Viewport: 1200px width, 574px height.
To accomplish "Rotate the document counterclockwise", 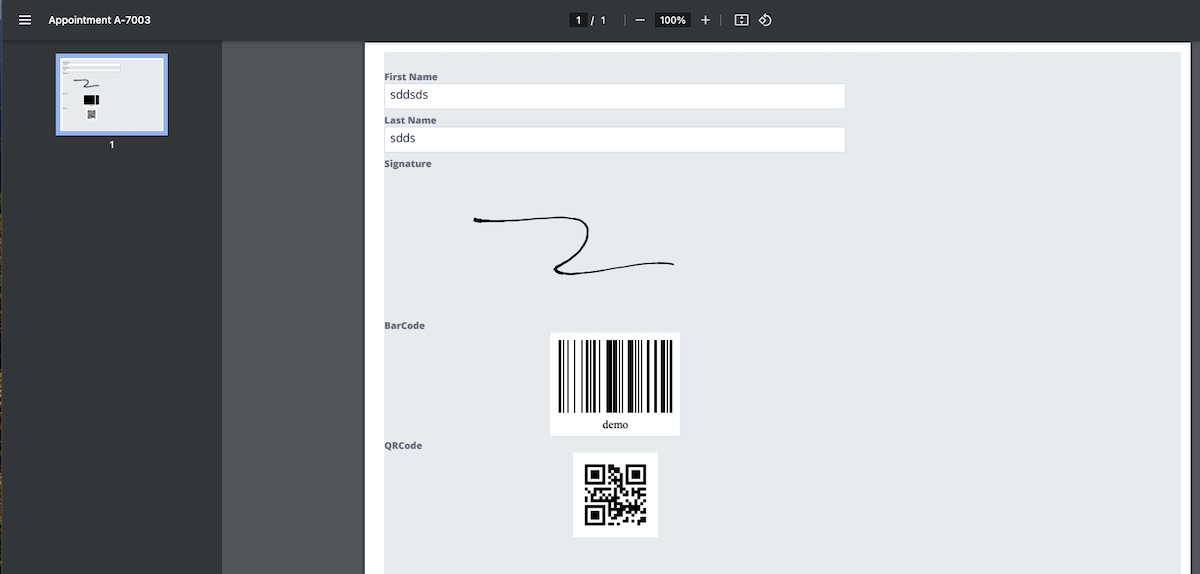I will tap(765, 20).
